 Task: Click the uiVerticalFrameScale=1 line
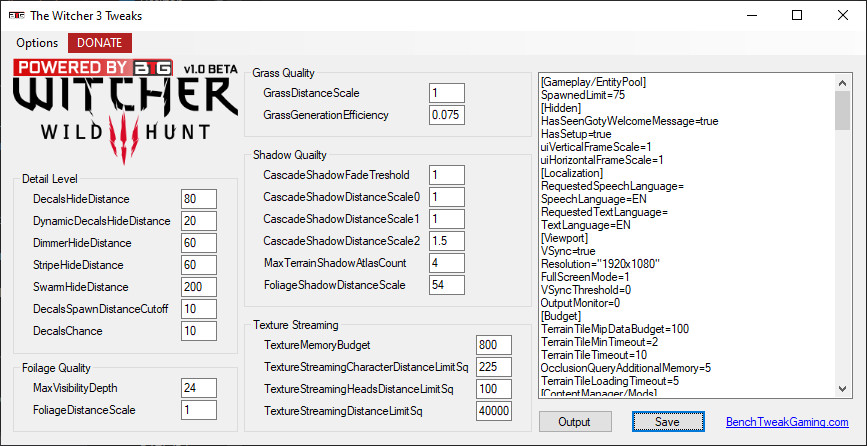(596, 147)
